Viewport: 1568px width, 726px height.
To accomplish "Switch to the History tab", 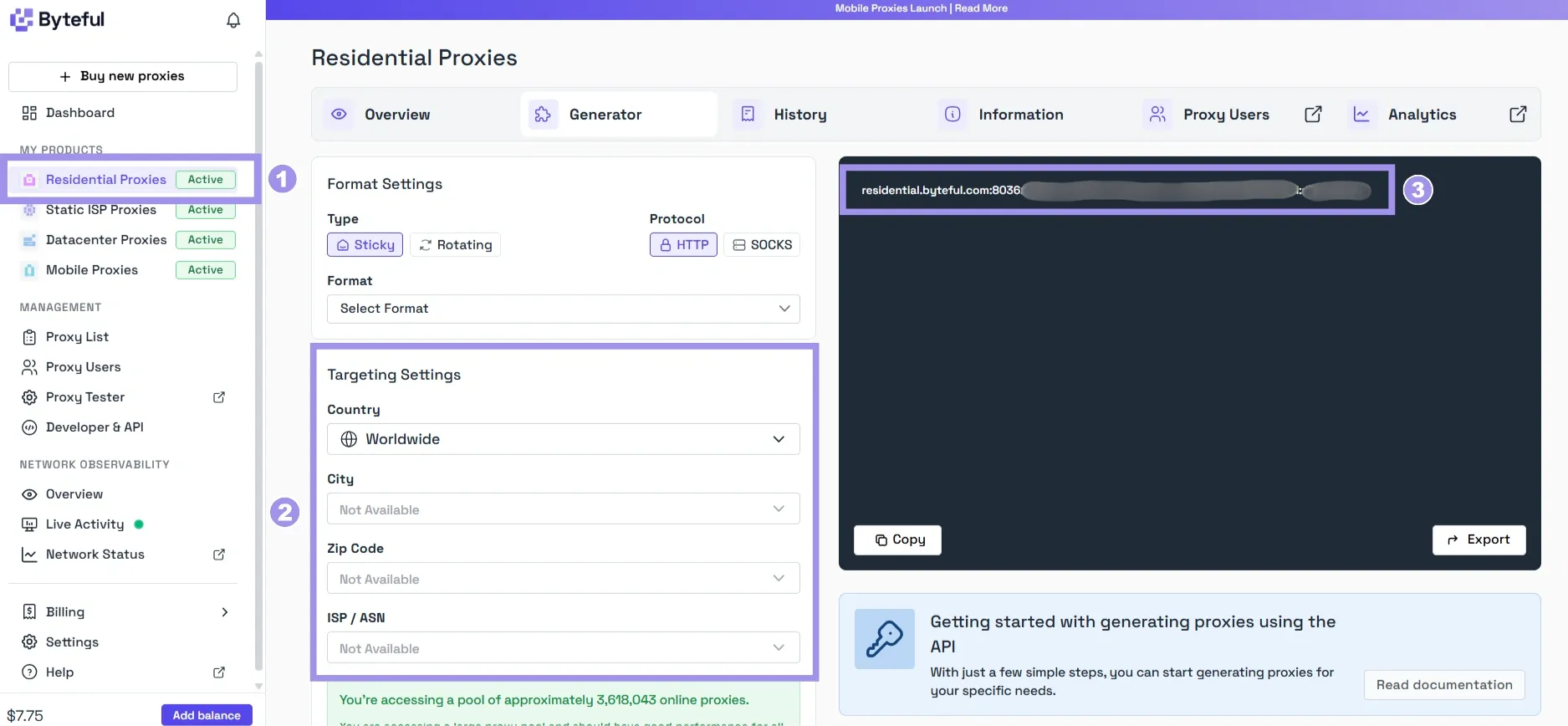I will (x=824, y=114).
